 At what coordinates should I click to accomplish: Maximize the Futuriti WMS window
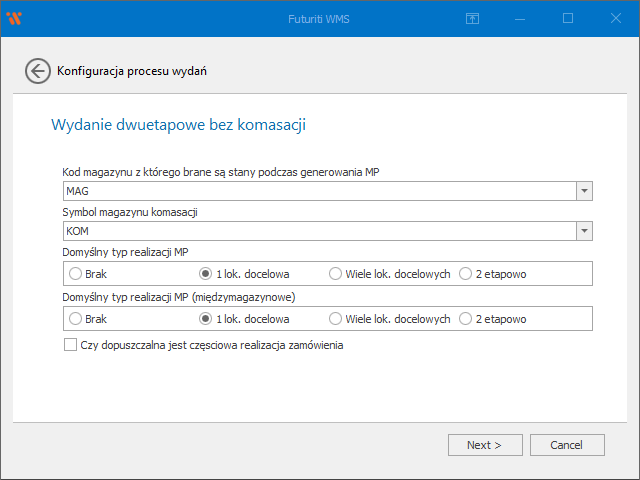click(567, 18)
